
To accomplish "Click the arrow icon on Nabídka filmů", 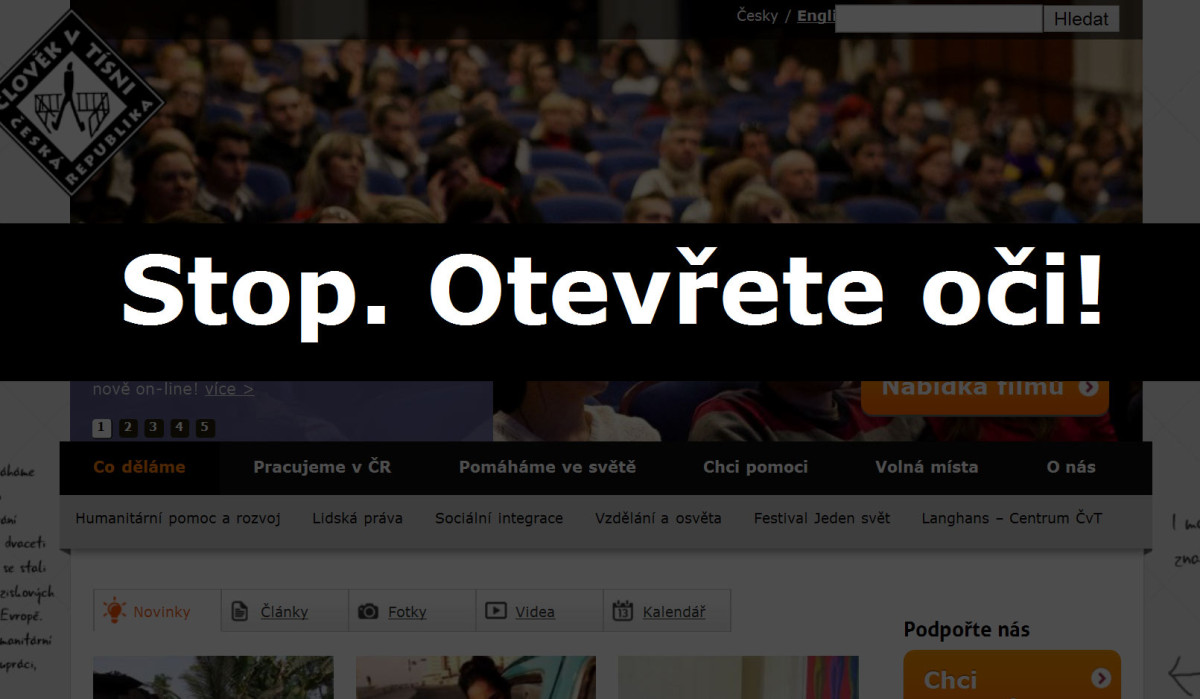I will click(x=1089, y=388).
